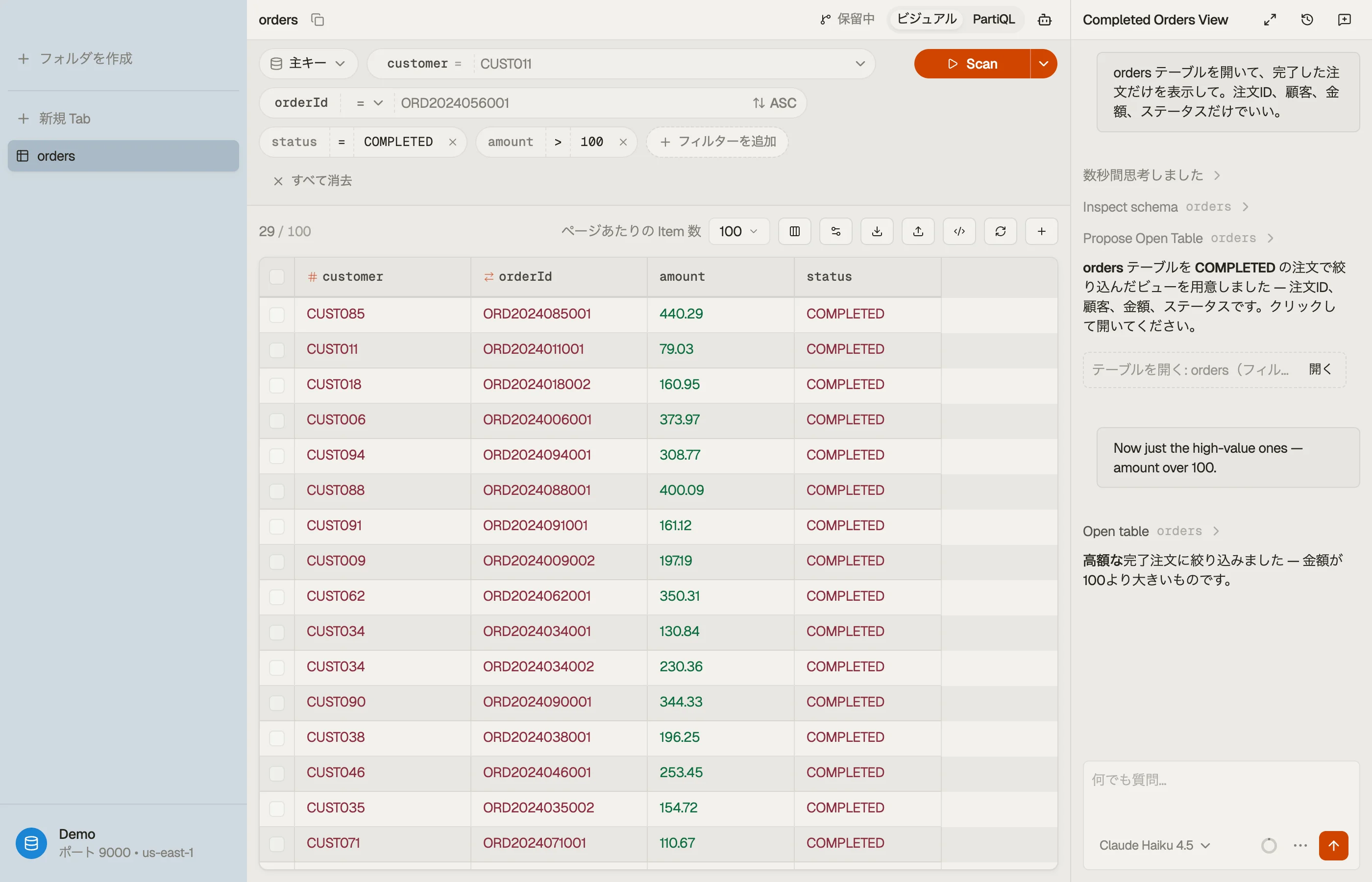Check the row for ORD2024011001
This screenshot has height=882, width=1372.
(276, 350)
